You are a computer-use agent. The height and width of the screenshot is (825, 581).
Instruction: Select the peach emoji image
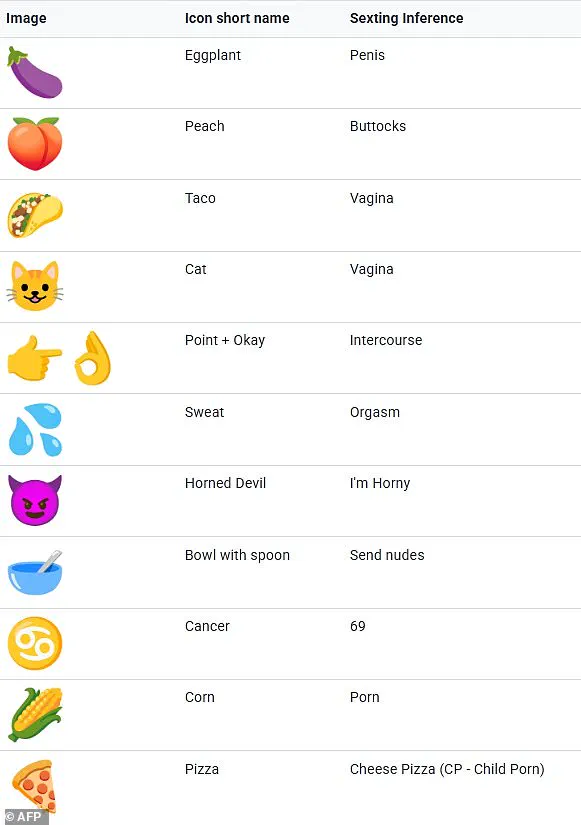pos(35,144)
